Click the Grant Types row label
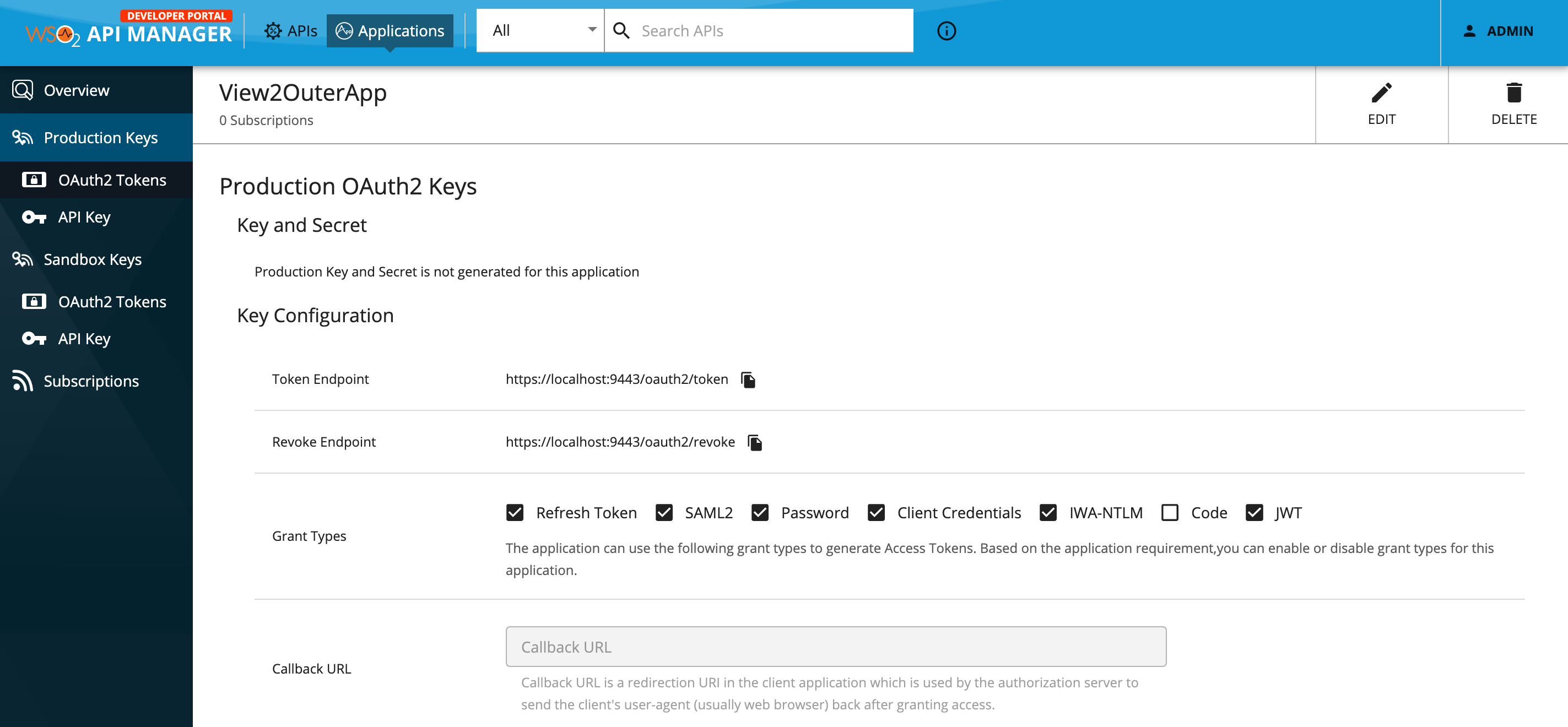 click(309, 536)
